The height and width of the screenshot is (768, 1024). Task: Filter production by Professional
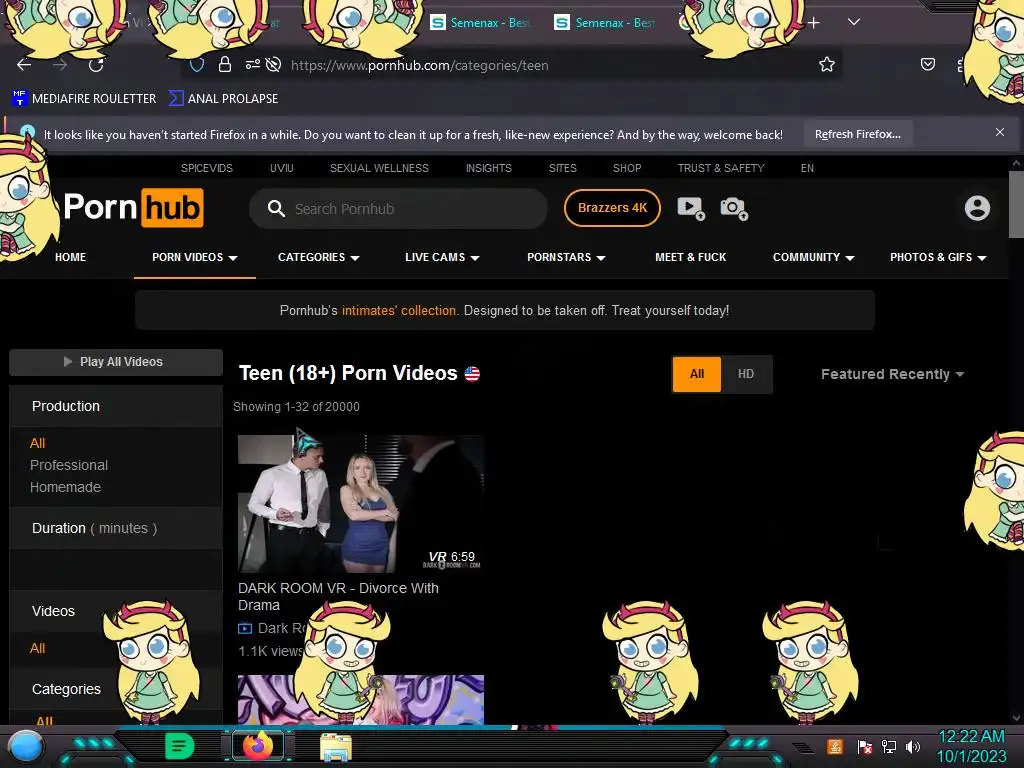(x=69, y=465)
